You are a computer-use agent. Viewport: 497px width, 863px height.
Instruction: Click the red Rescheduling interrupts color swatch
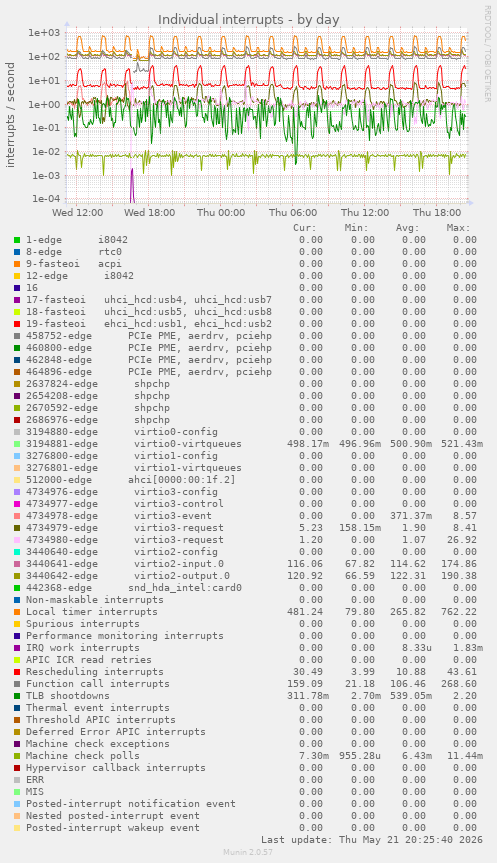click(17, 672)
